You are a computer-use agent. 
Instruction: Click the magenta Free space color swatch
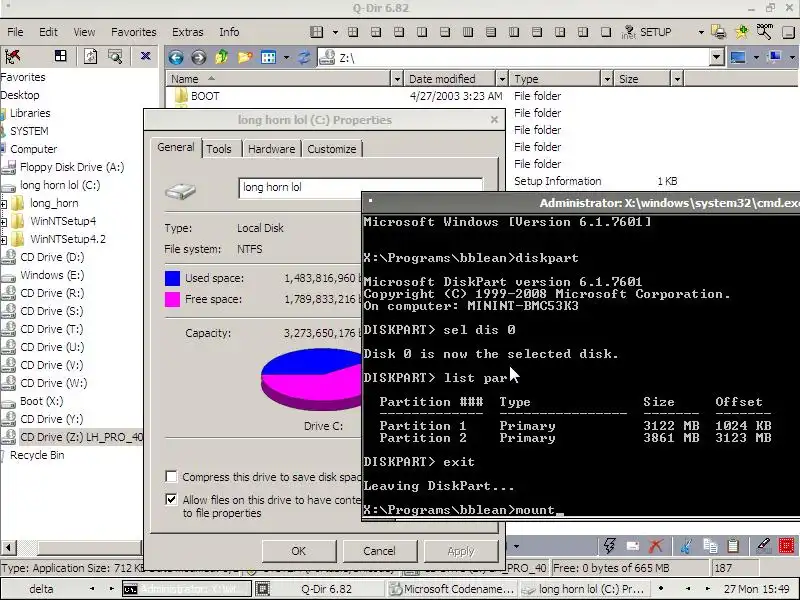tap(172, 299)
